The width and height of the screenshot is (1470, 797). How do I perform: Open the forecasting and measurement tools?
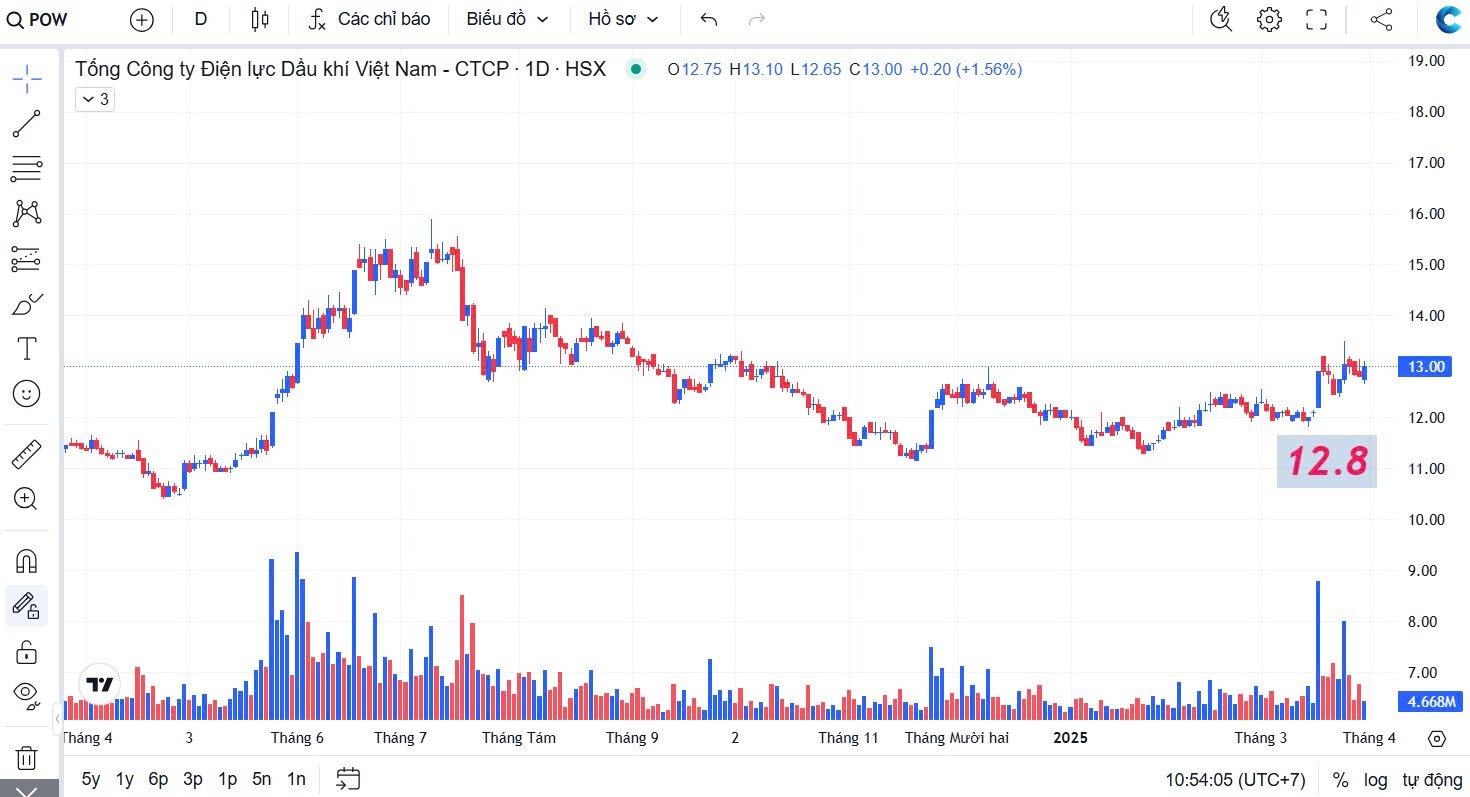click(27, 259)
